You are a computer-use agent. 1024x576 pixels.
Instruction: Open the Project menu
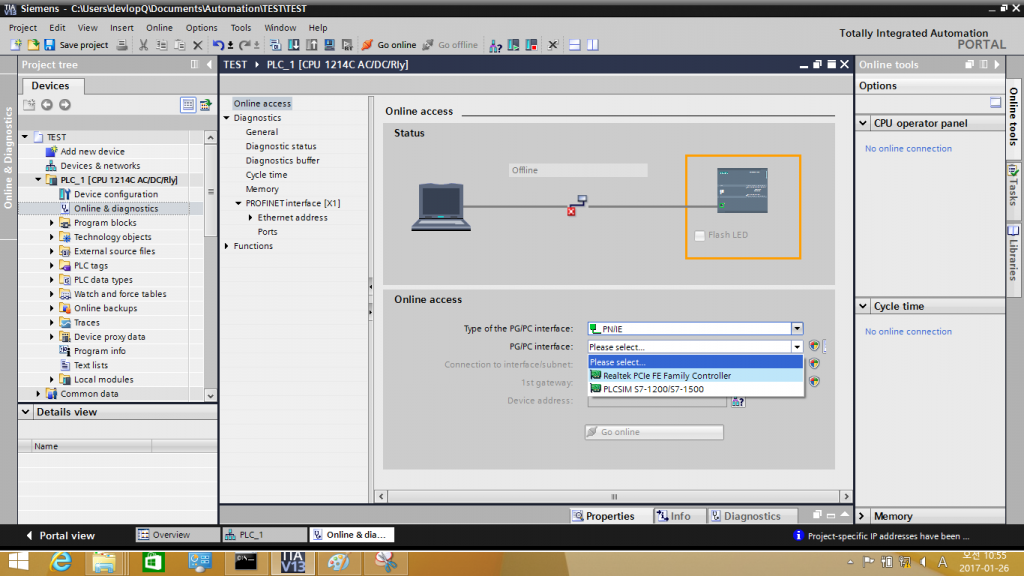[x=23, y=27]
